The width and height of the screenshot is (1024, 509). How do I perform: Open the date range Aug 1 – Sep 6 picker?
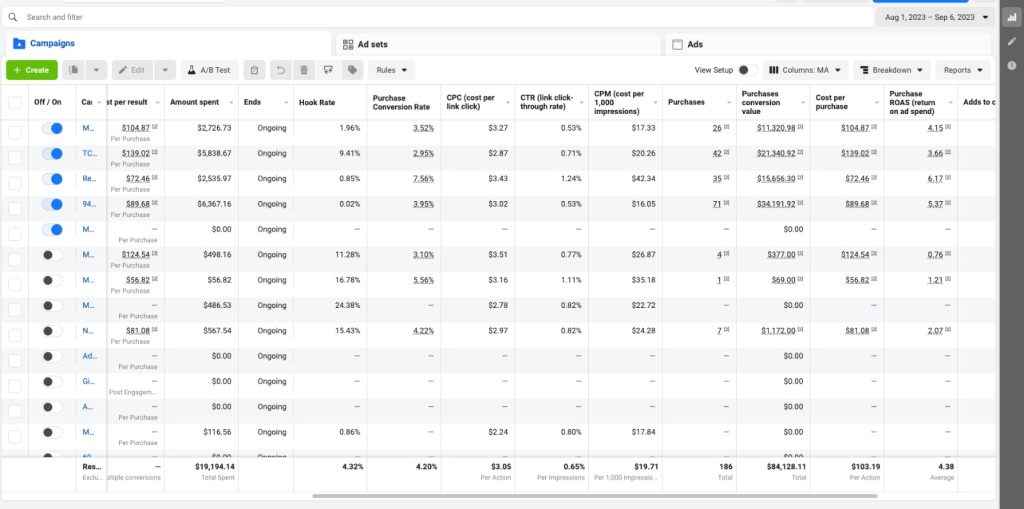(937, 18)
